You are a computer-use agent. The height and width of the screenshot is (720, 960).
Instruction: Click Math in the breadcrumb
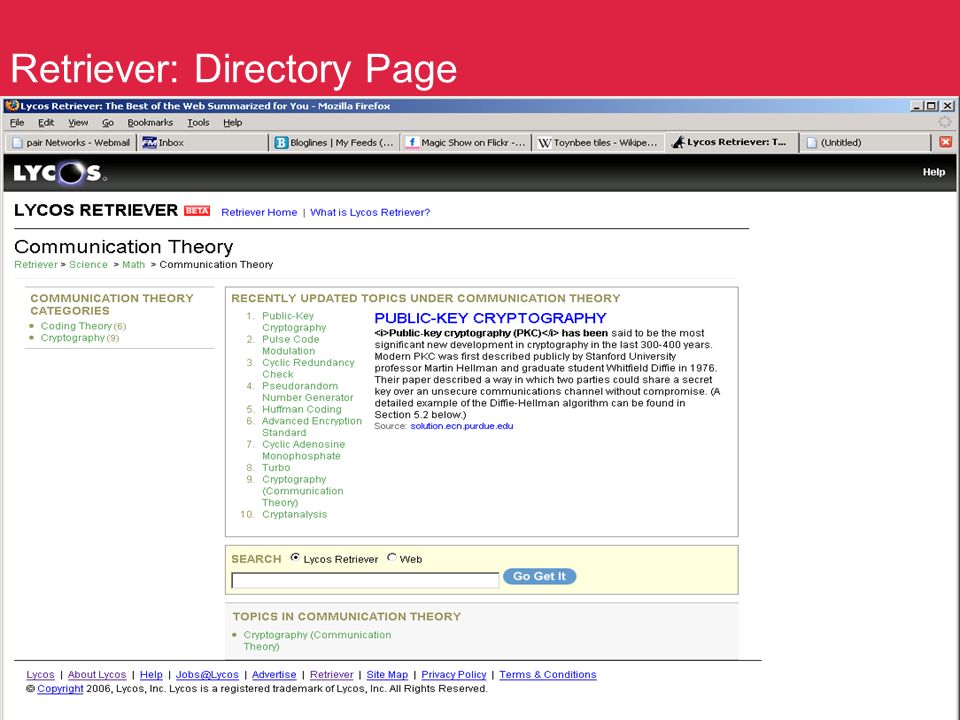(x=133, y=264)
